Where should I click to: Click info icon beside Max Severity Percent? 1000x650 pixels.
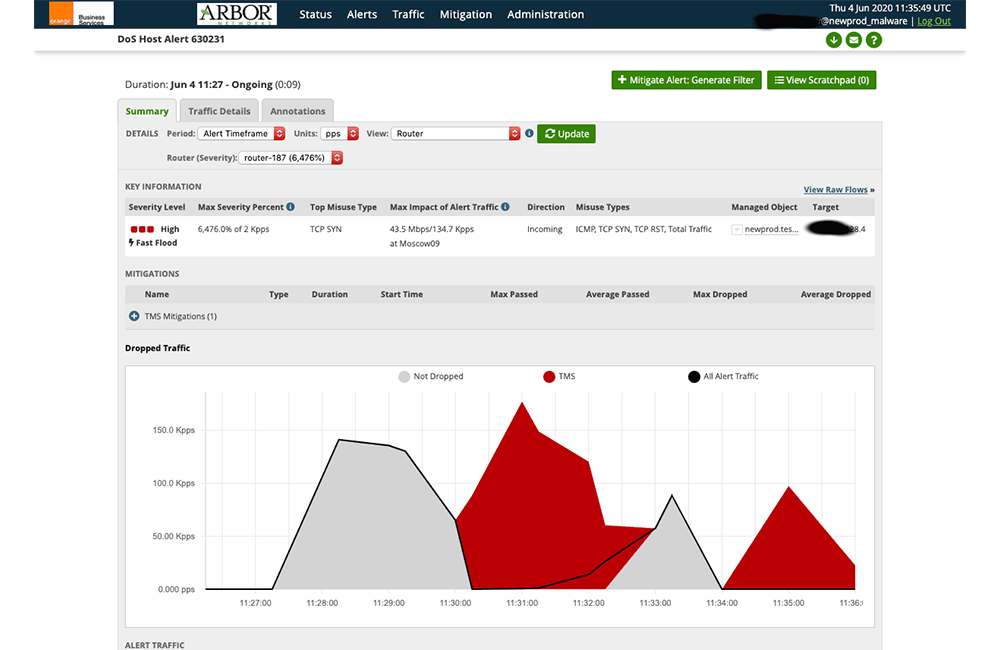click(x=290, y=207)
